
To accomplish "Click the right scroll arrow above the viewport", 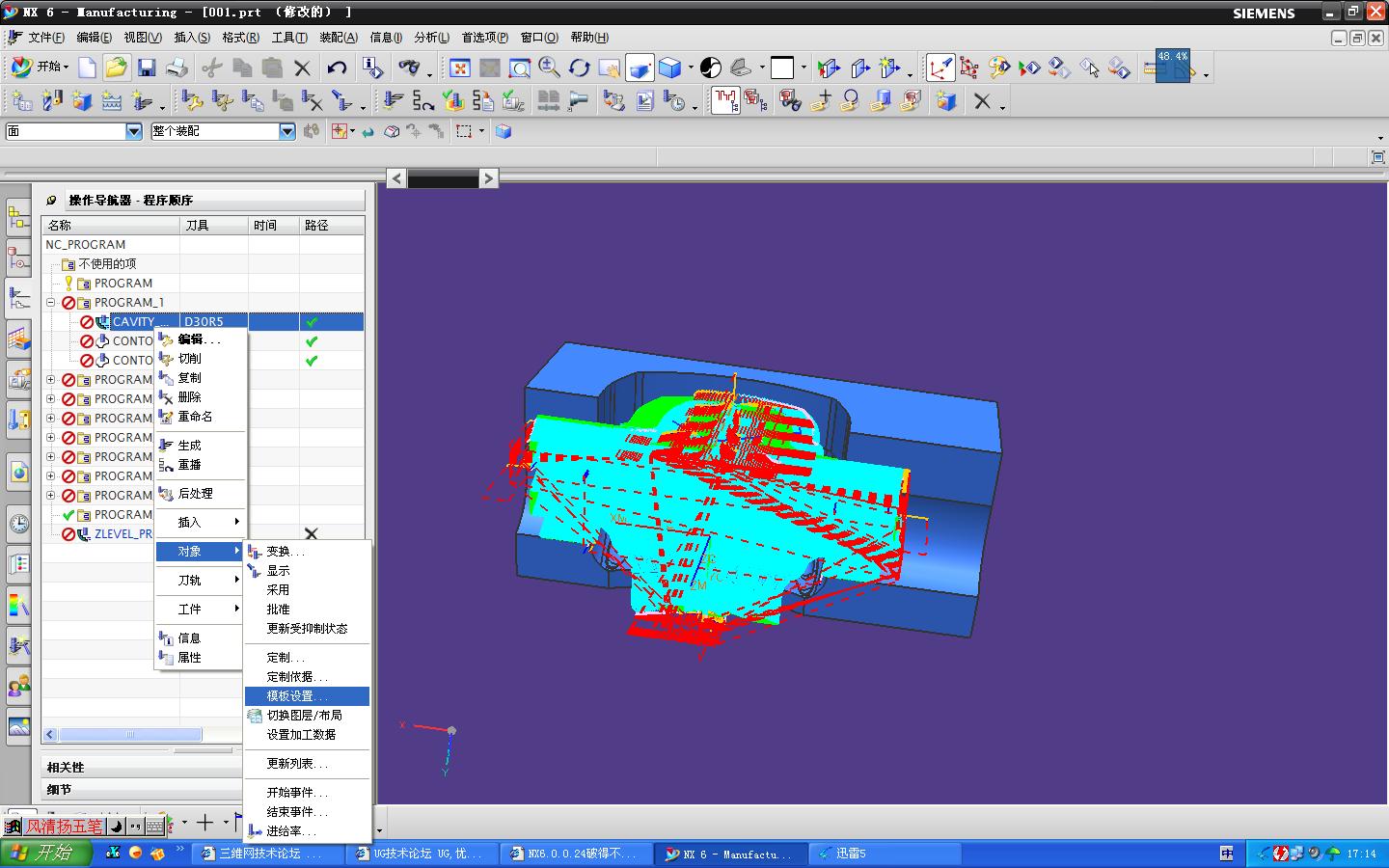I will [x=488, y=177].
